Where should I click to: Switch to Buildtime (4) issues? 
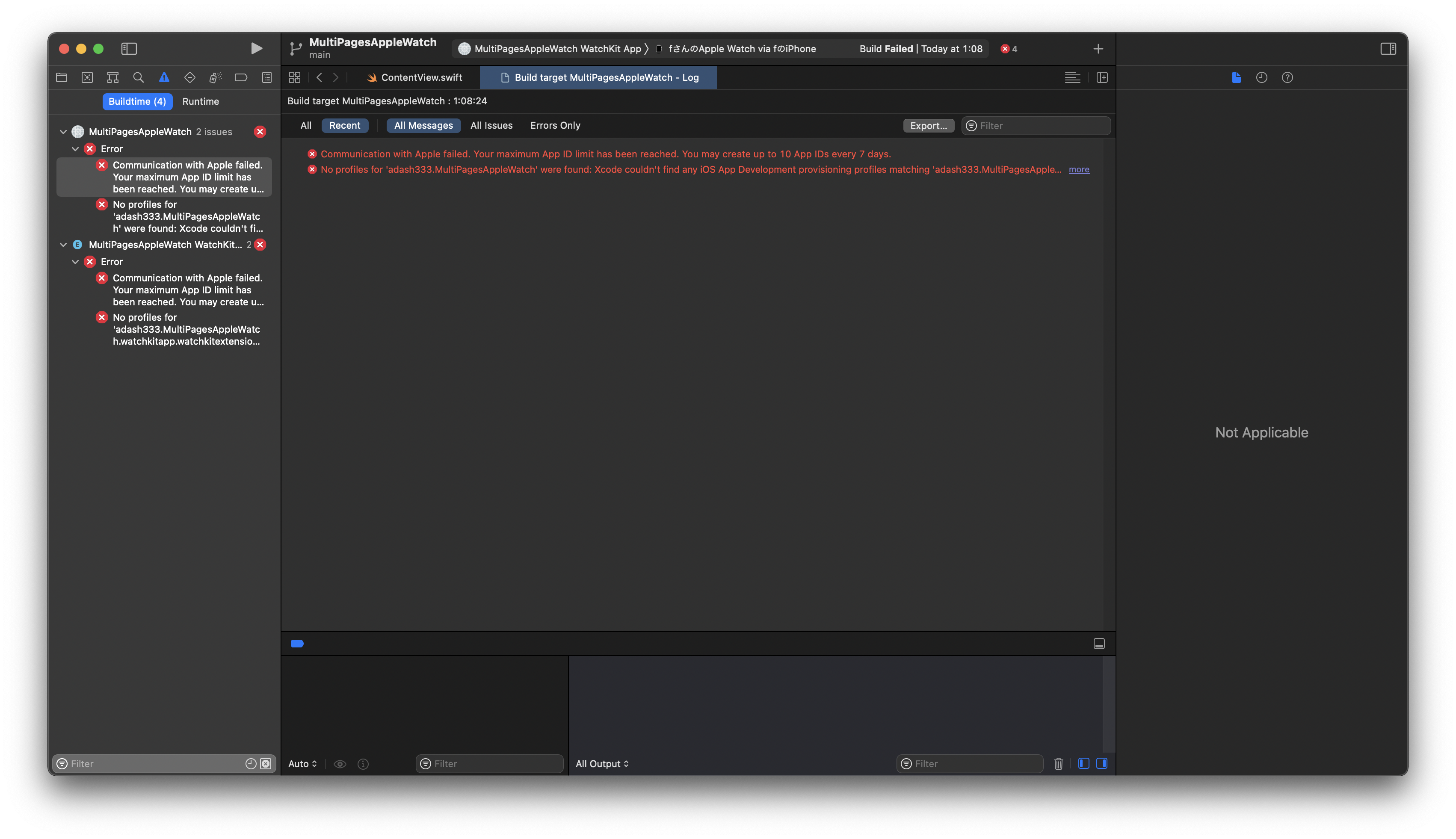(137, 101)
